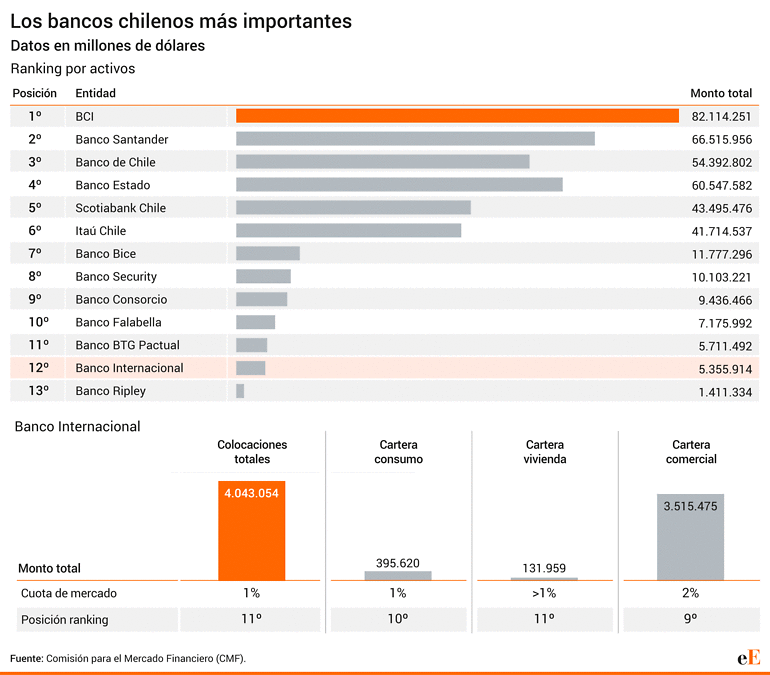This screenshot has width=770, height=675.
Task: Click the value 54.392.802
Action: point(721,162)
